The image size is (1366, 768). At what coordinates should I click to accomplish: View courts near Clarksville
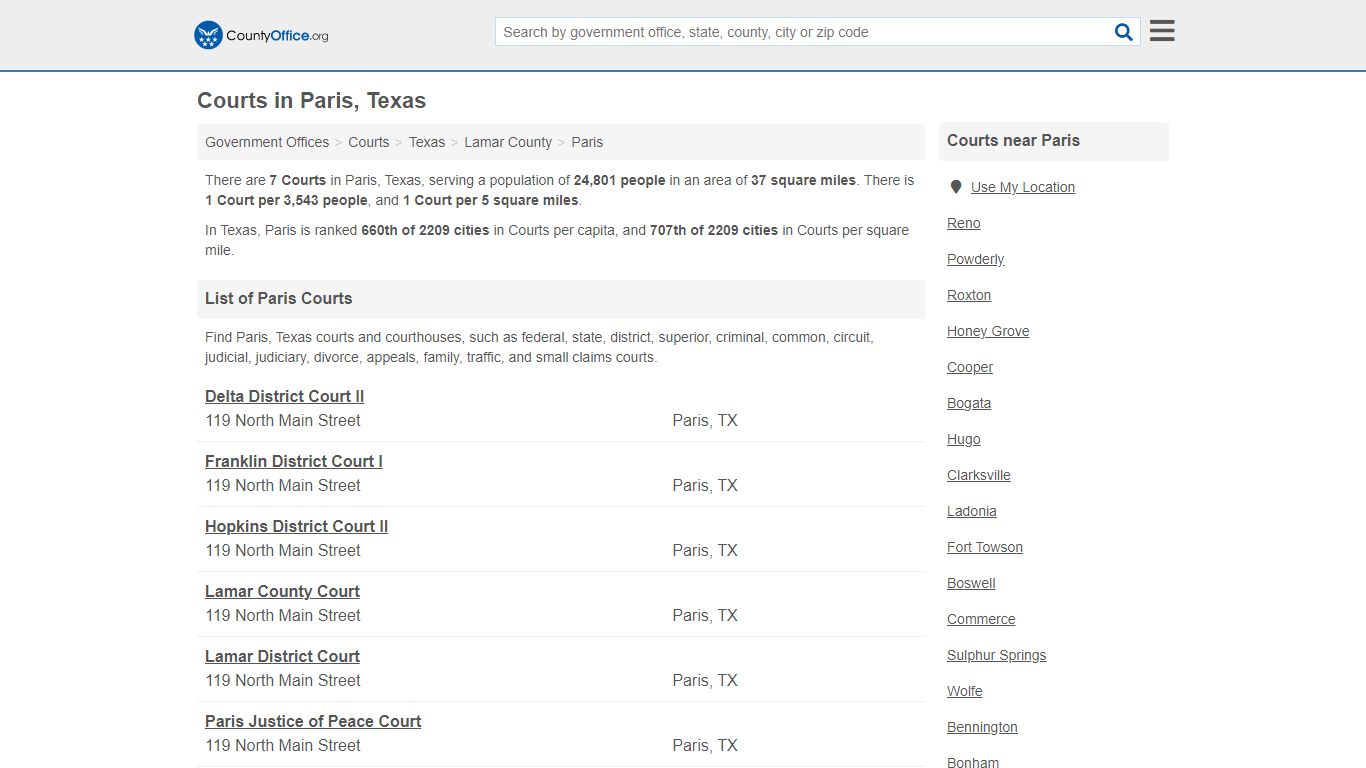[x=979, y=475]
